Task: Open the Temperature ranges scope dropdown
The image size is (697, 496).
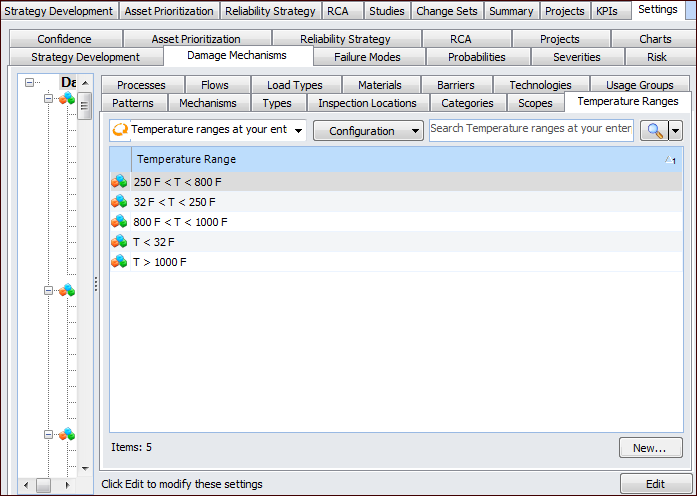Action: 298,131
